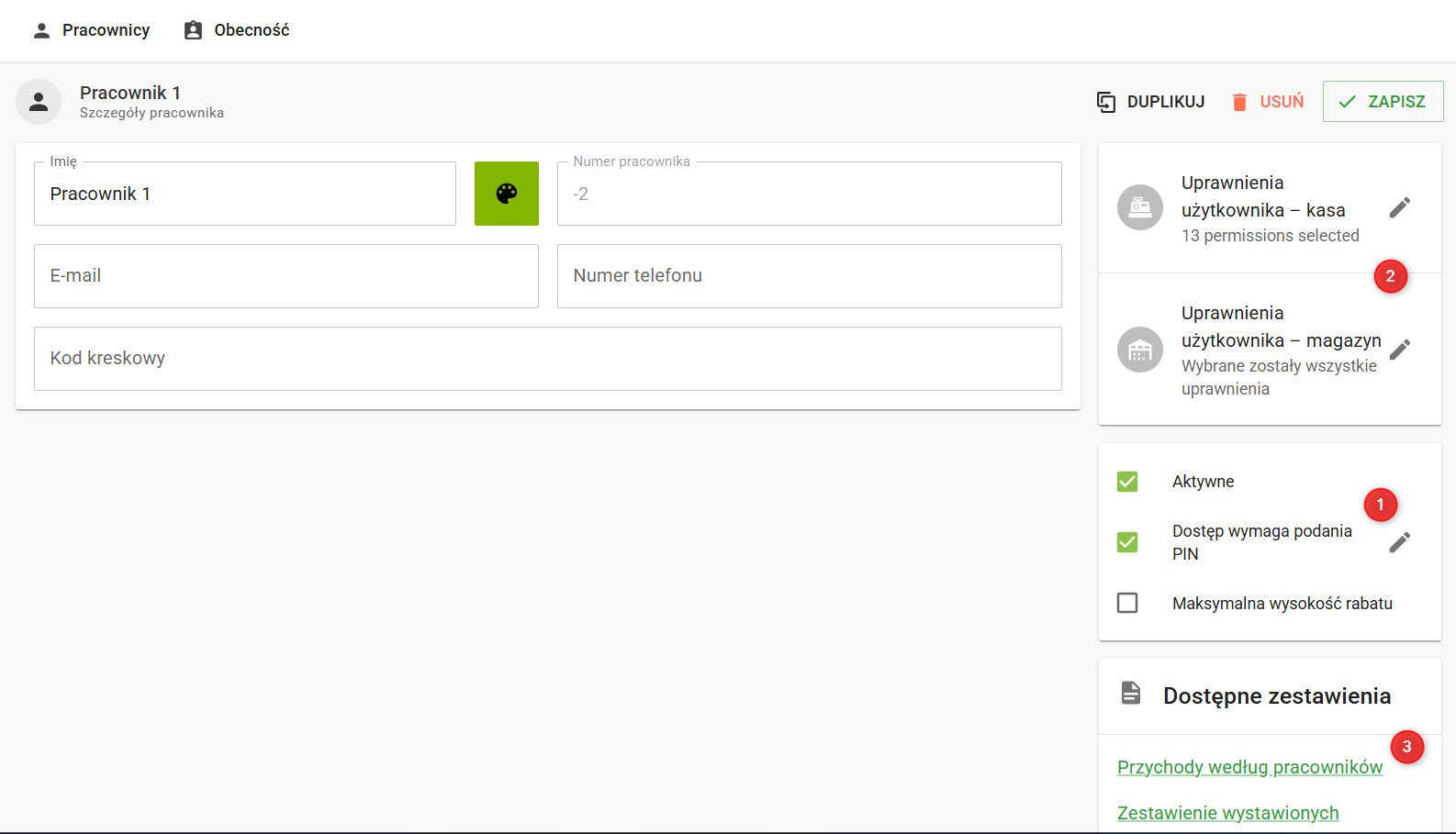This screenshot has width=1456, height=834.
Task: Click the red badge numbered 3
Action: [x=1406, y=747]
